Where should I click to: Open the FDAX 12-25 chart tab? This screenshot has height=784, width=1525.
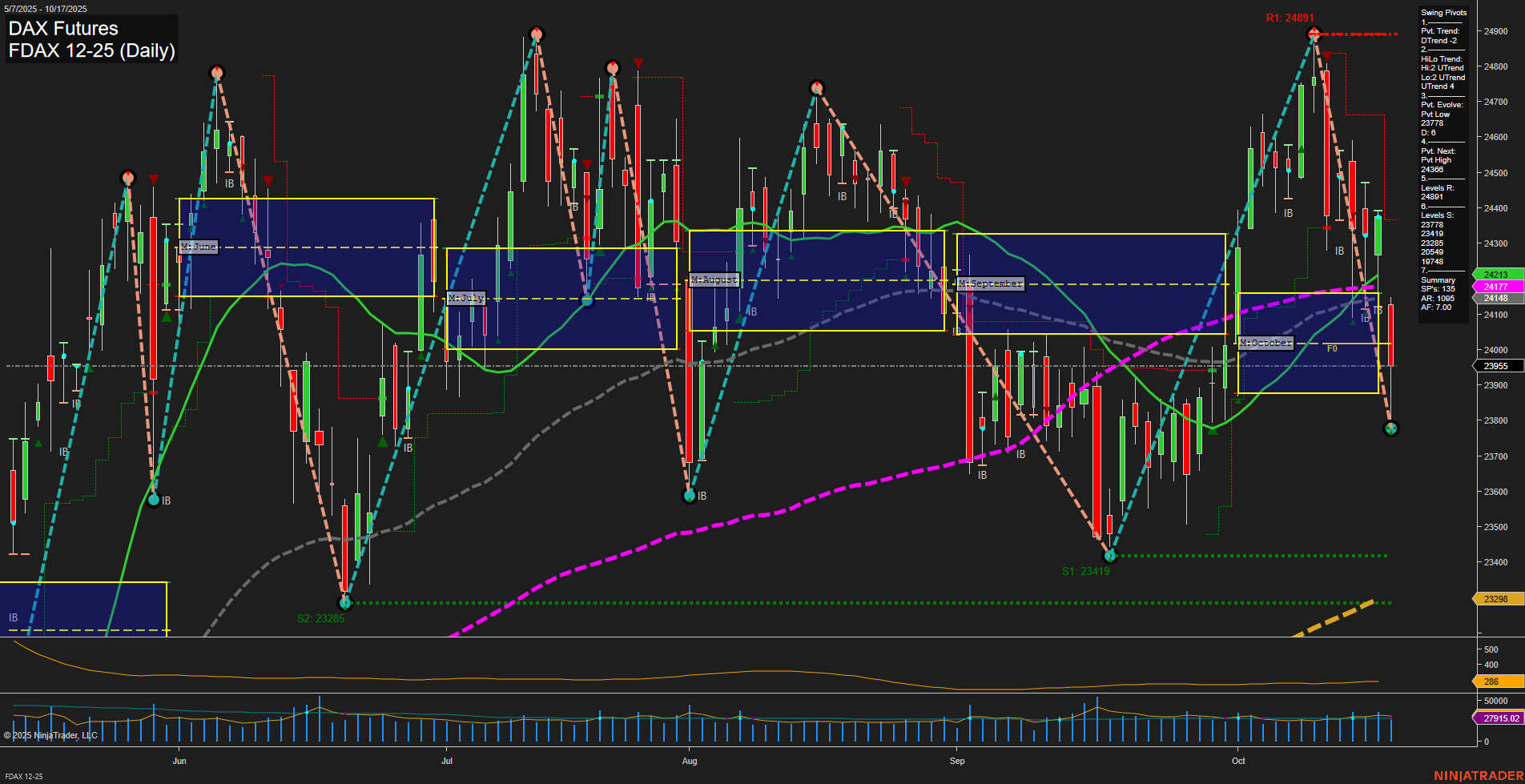24,776
